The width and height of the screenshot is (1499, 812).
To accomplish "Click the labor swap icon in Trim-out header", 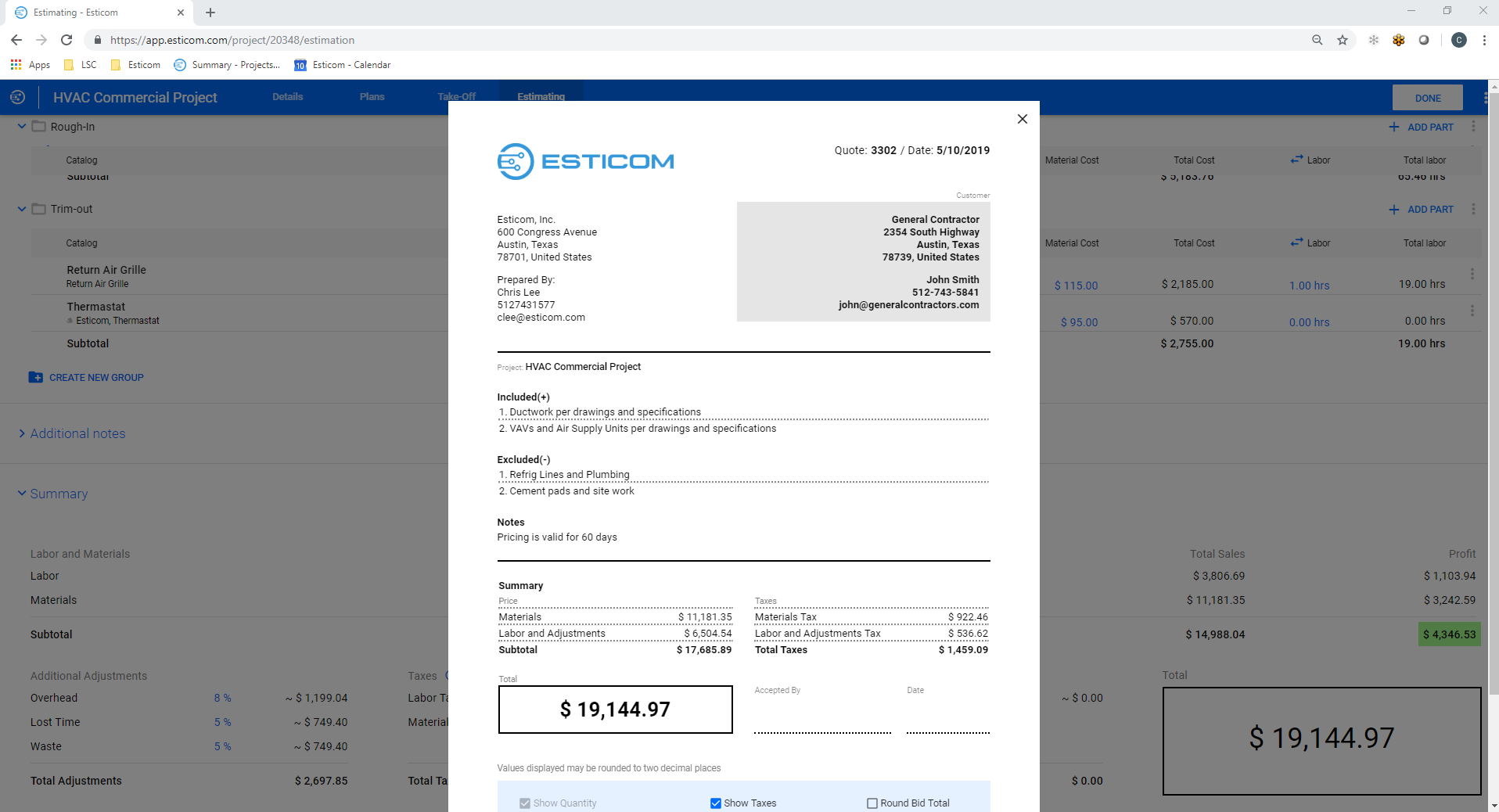I will (x=1296, y=243).
